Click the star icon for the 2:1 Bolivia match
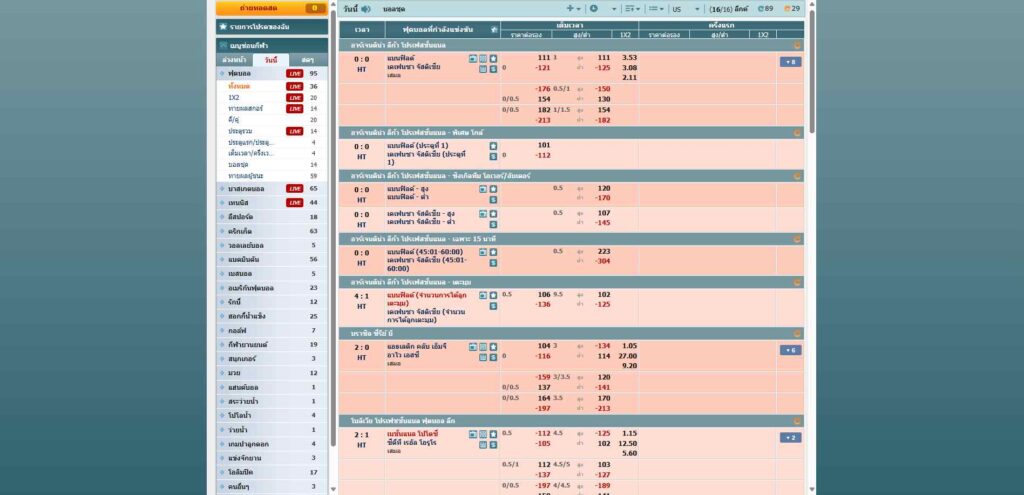 click(x=493, y=434)
